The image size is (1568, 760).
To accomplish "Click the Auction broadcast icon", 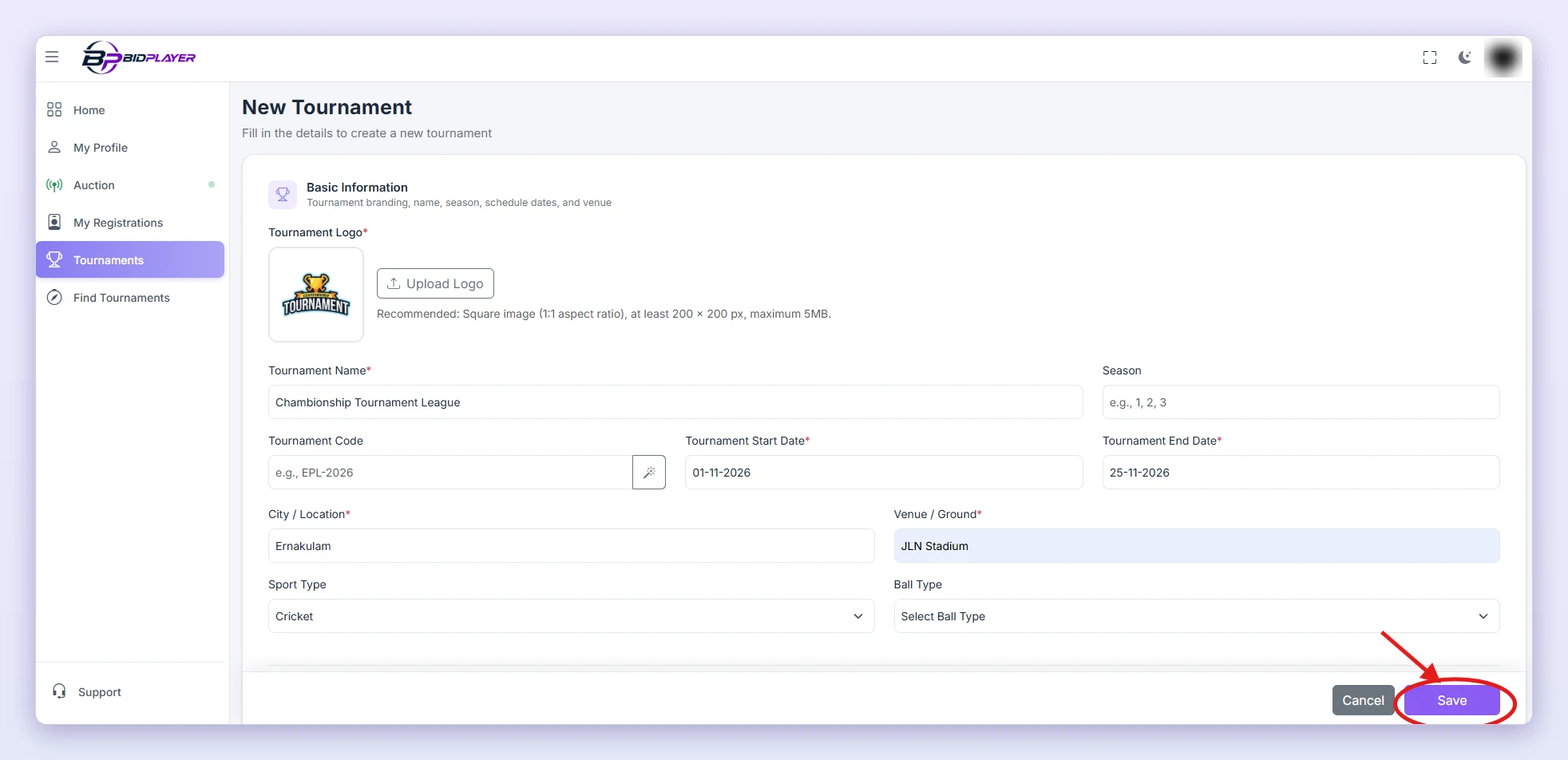I will 54,184.
